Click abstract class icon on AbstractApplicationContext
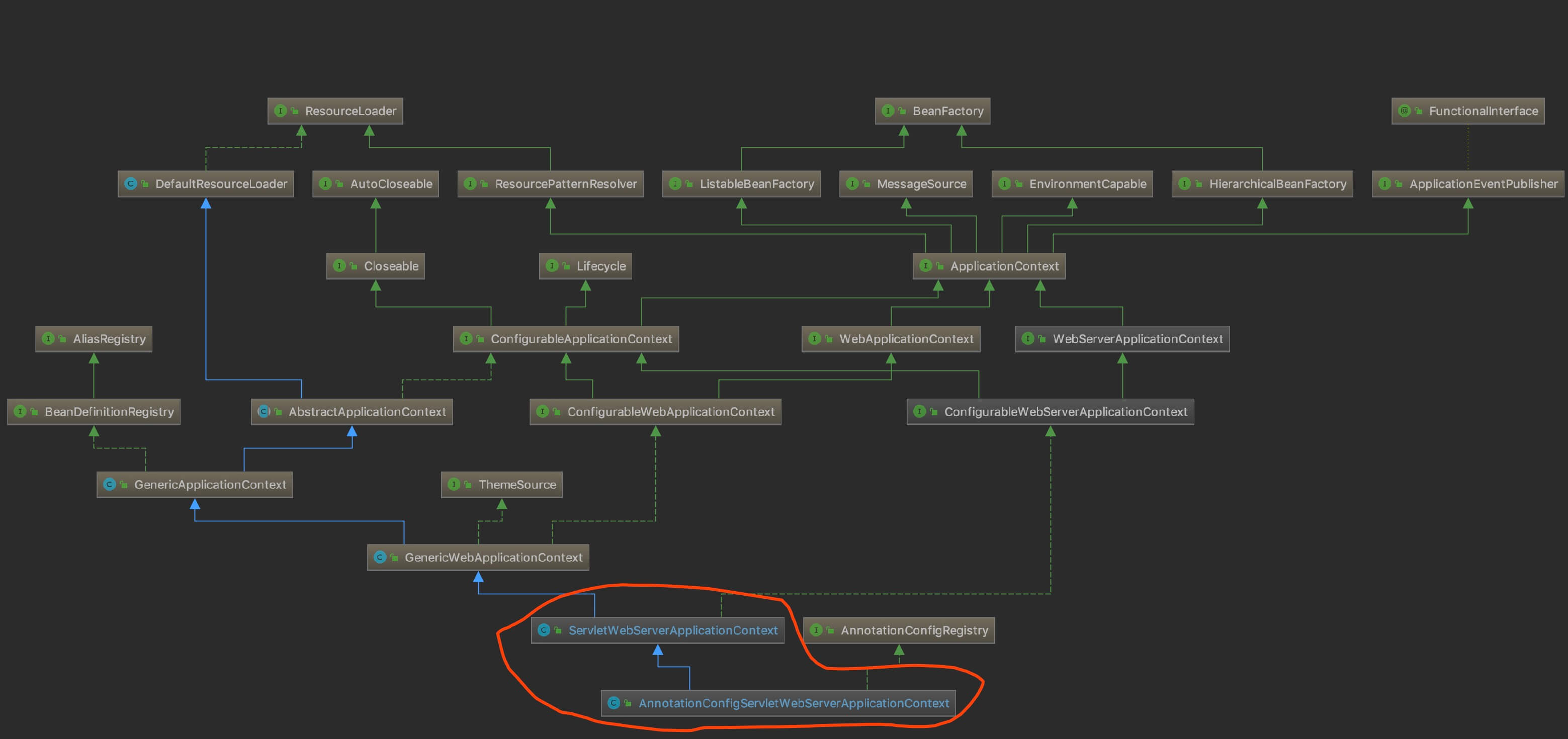The height and width of the screenshot is (739, 1568). click(264, 412)
